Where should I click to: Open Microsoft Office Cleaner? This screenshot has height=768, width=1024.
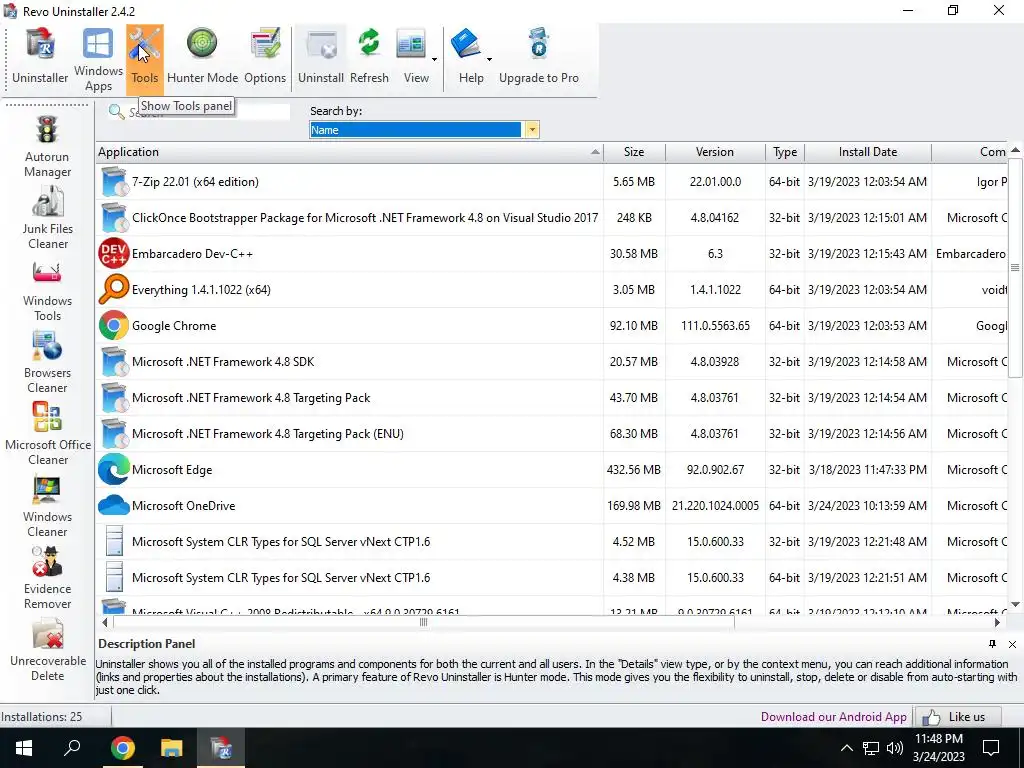pyautogui.click(x=48, y=435)
